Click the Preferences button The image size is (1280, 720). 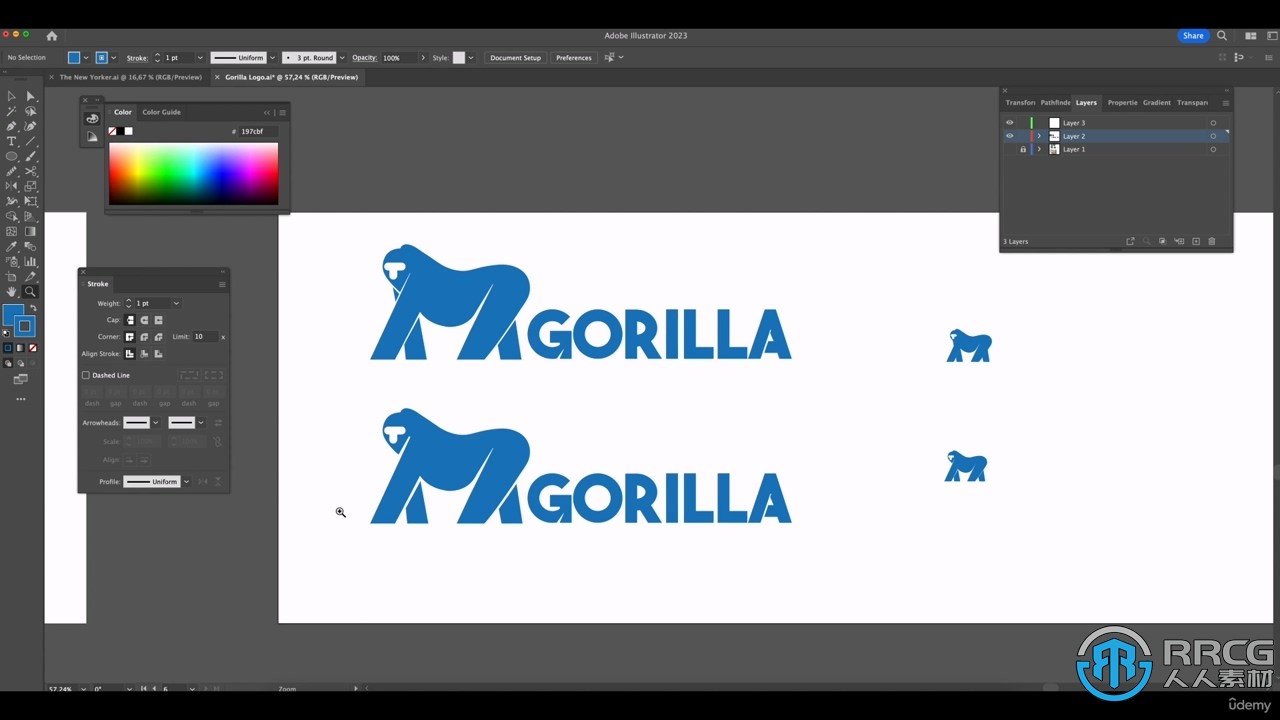[574, 58]
